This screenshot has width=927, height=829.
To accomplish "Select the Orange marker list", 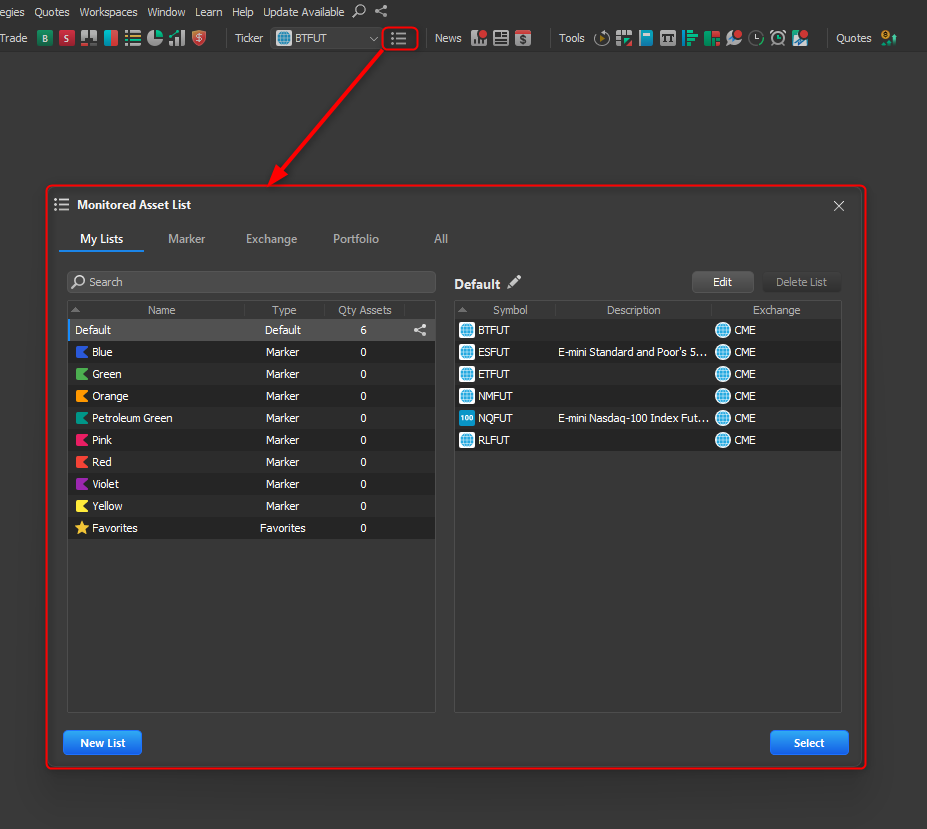I will coord(251,396).
